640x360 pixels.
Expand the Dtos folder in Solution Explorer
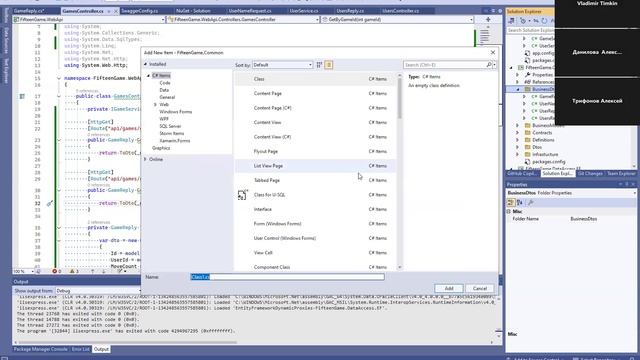[x=518, y=147]
